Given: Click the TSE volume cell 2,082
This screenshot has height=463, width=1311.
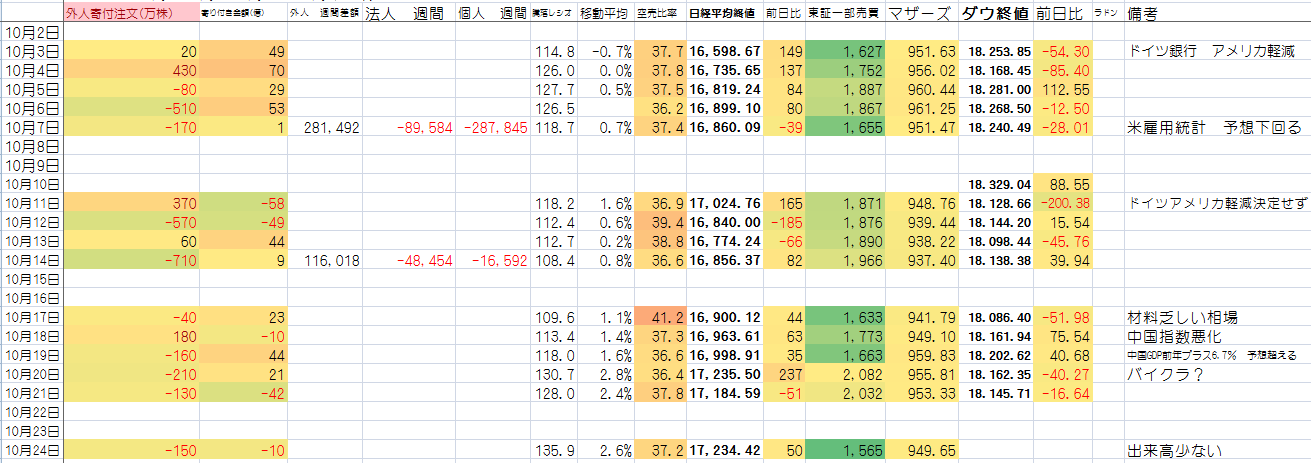Looking at the screenshot, I should pyautogui.click(x=855, y=374).
